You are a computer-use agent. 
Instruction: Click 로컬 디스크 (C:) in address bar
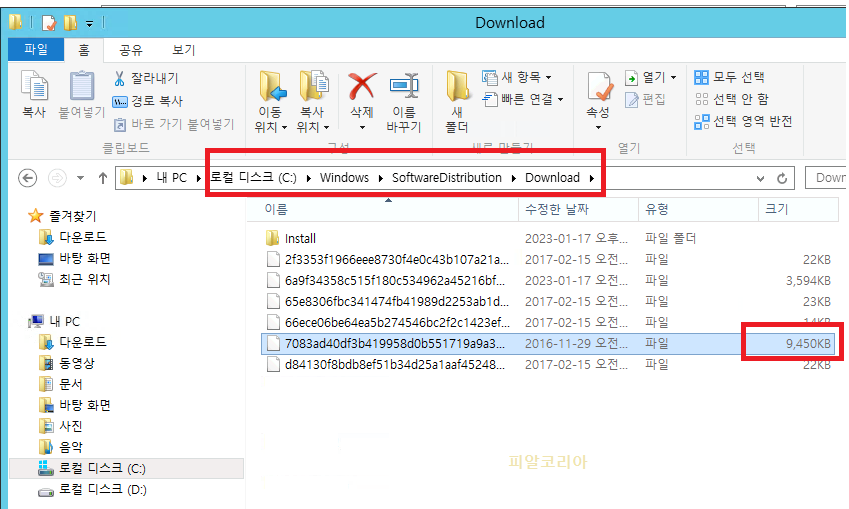pos(254,178)
